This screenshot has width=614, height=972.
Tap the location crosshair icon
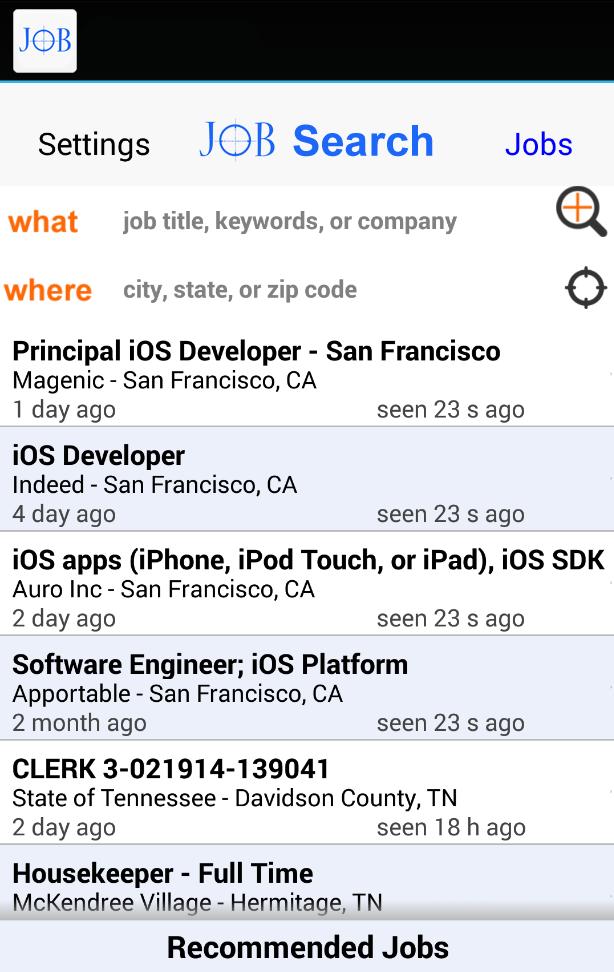coord(585,287)
